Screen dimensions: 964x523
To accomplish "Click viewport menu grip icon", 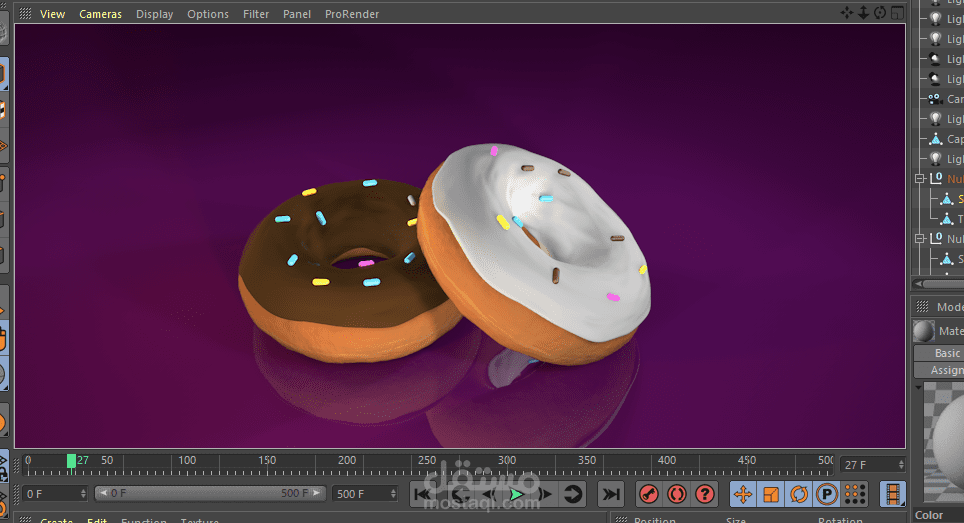I will coord(25,14).
